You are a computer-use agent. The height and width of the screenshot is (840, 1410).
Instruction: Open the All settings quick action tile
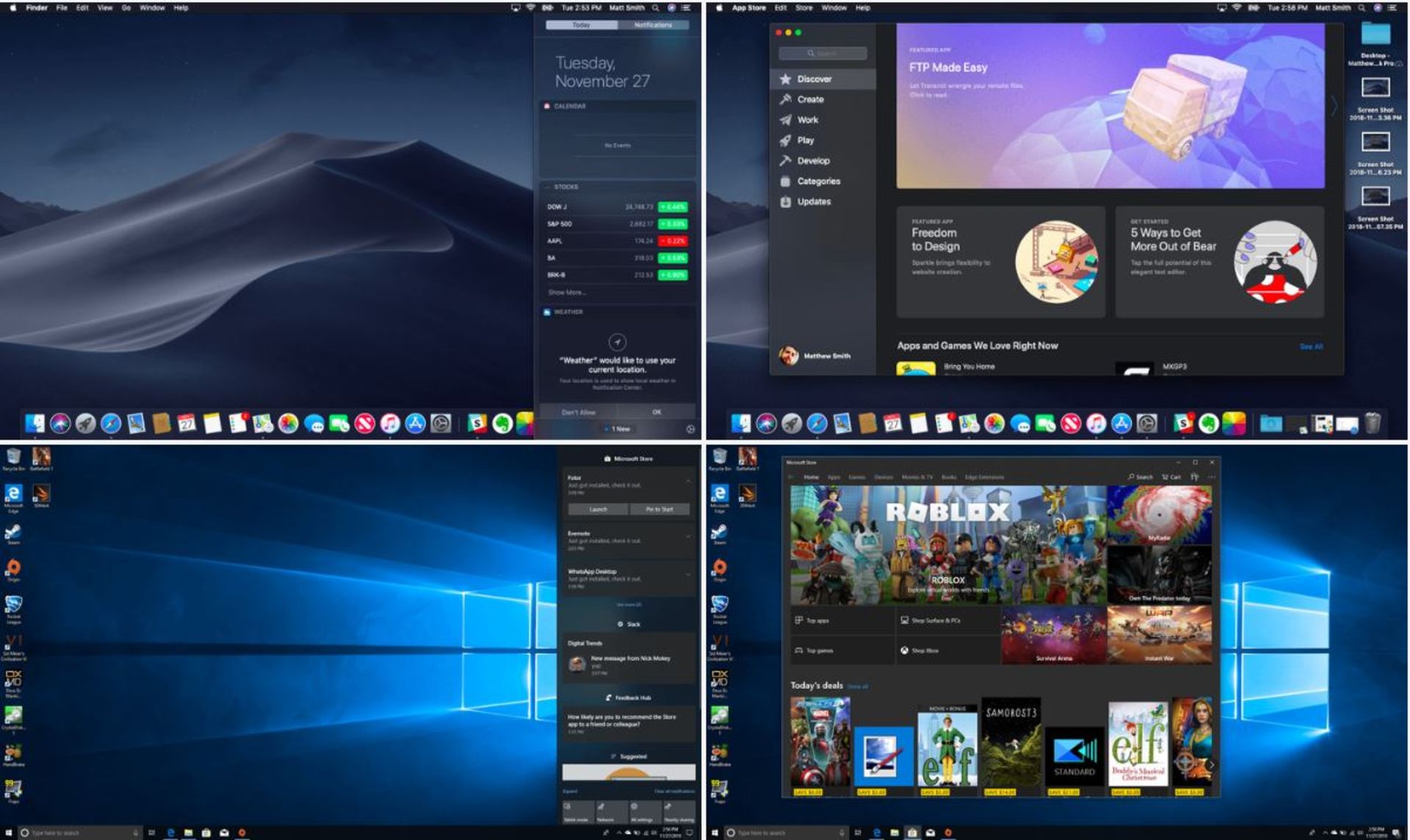pos(645,812)
